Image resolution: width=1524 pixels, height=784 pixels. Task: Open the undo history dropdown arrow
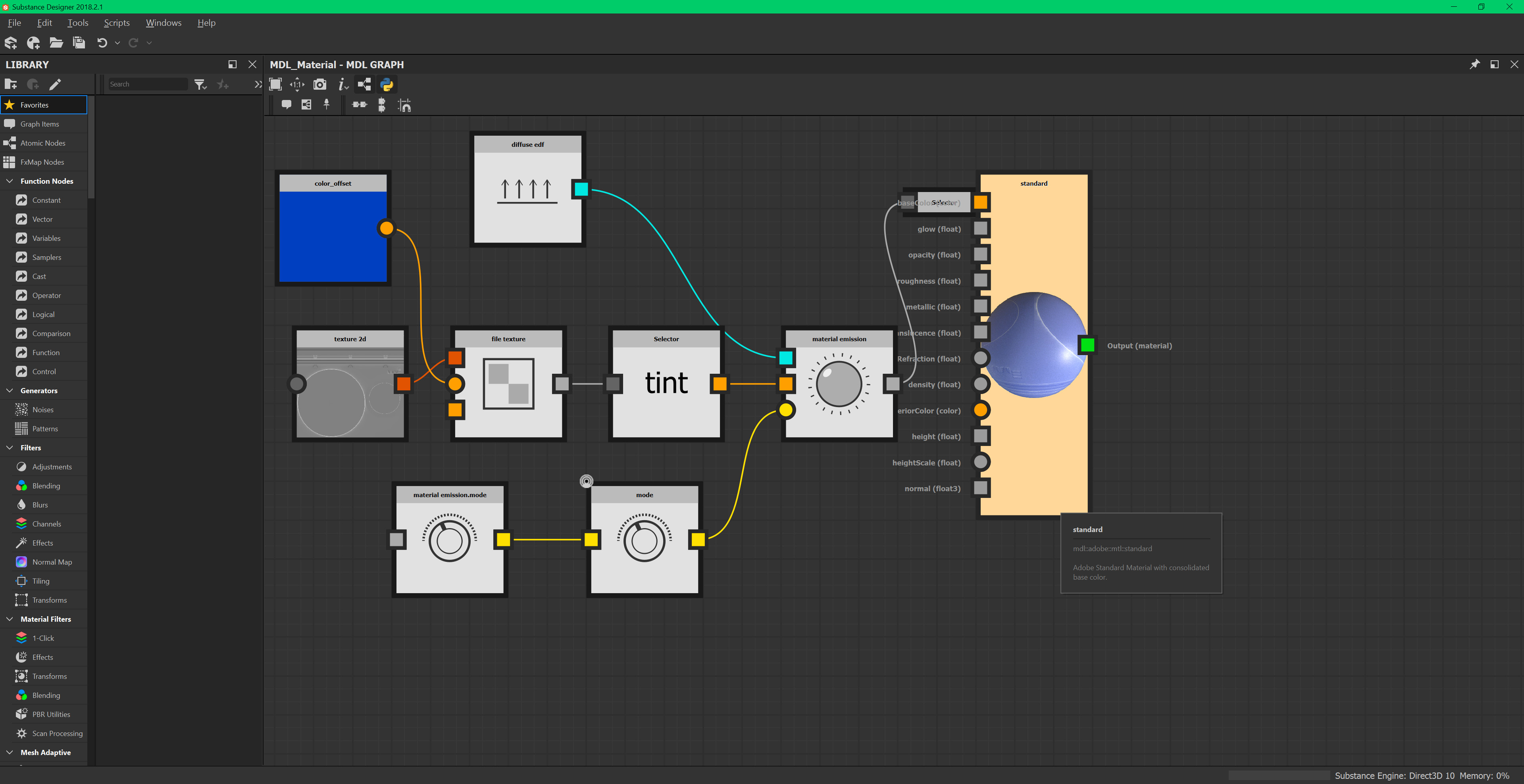pos(117,42)
